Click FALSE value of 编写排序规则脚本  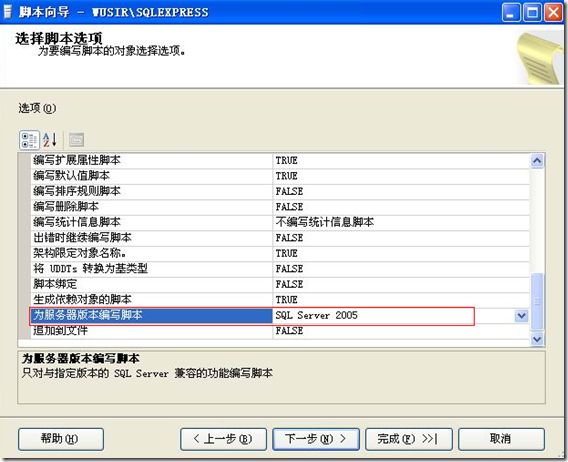coord(401,192)
